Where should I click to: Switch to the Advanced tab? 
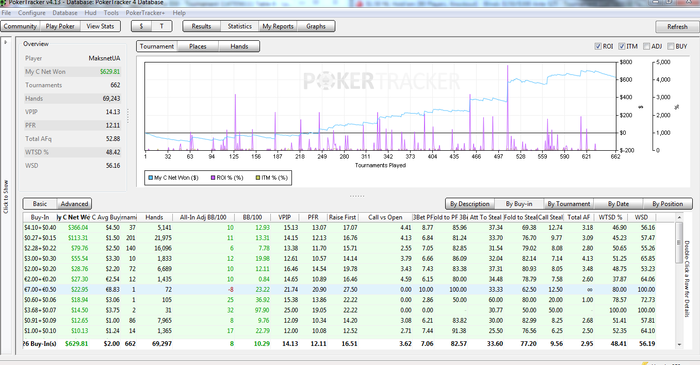pos(74,204)
